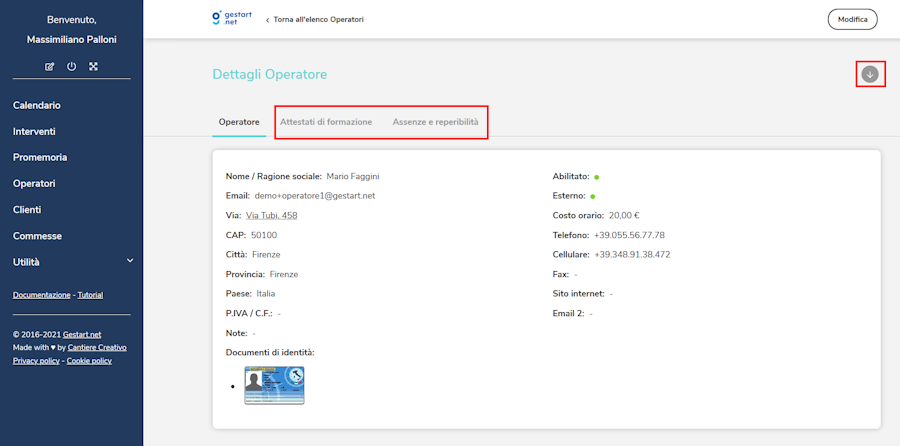Open the Privacy policy link
This screenshot has height=446, width=900.
(x=37, y=360)
